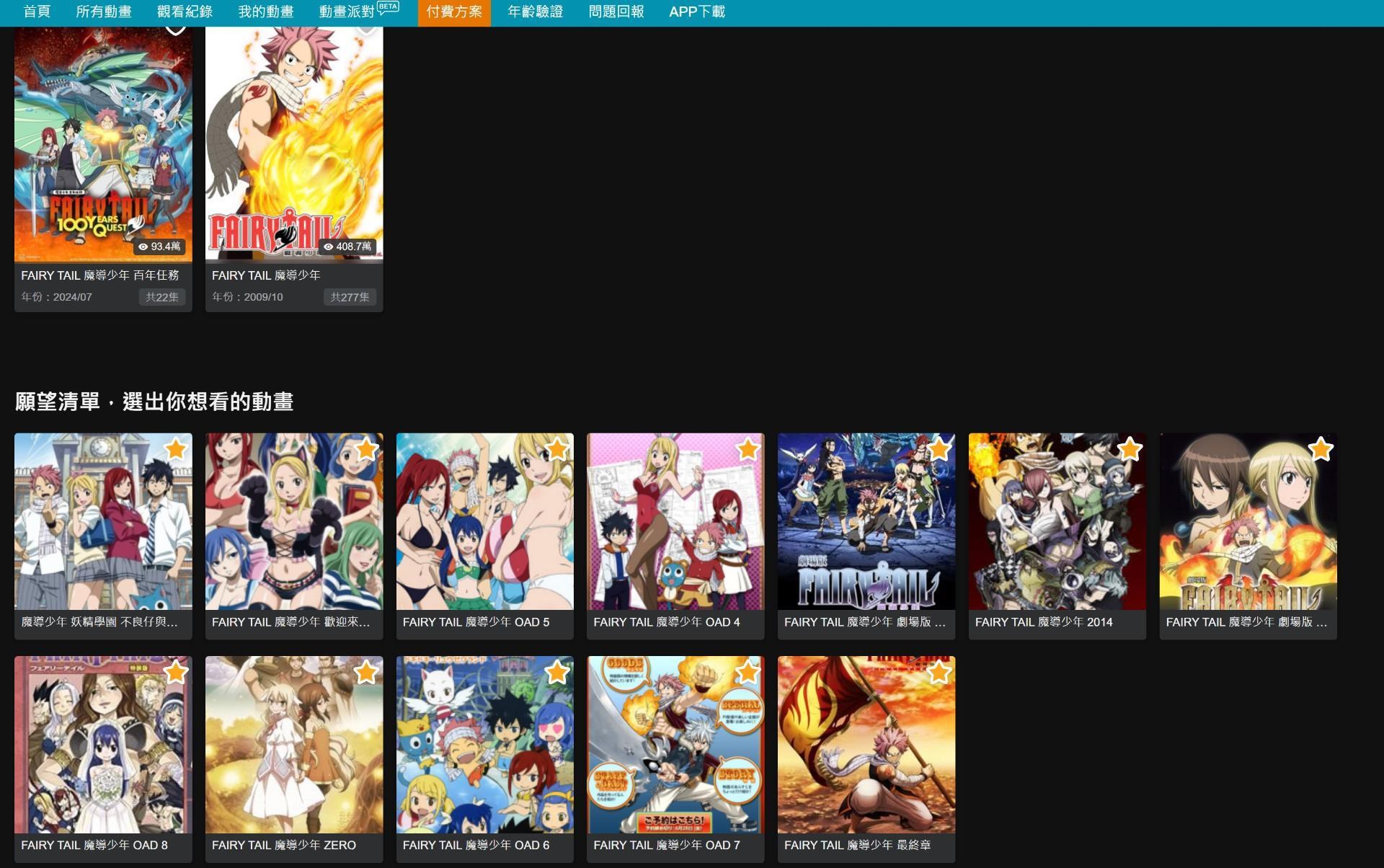Toggle star on 歡迎來 OVA card

click(x=366, y=450)
